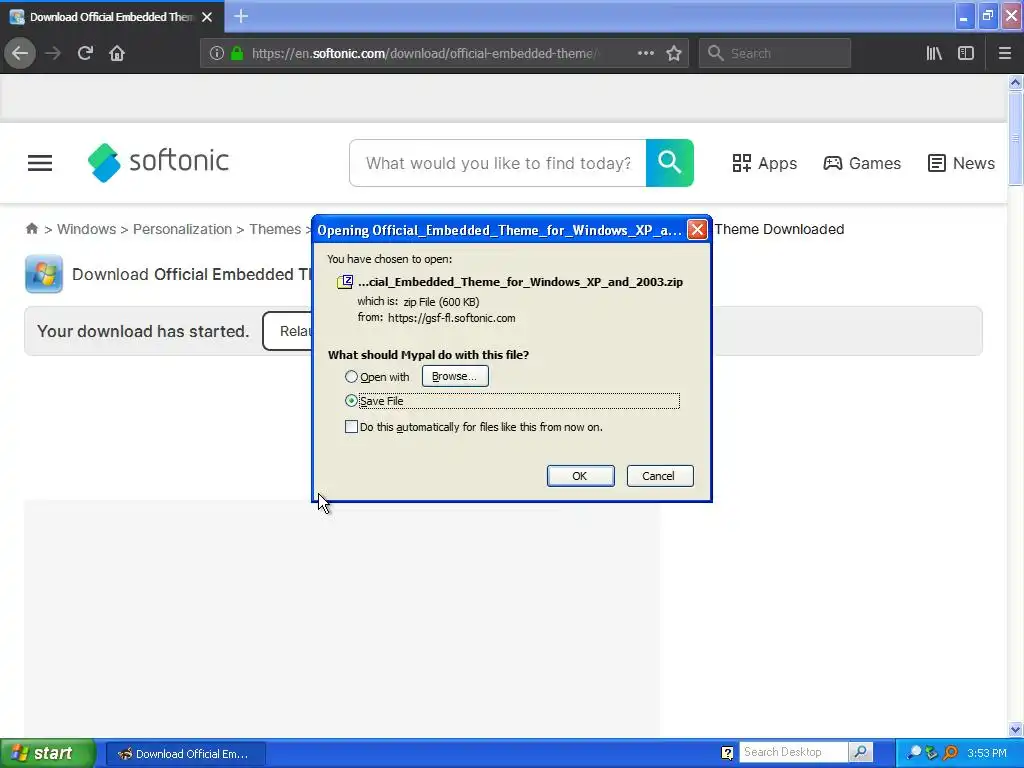This screenshot has height=768, width=1024.
Task: Go back using the browser back arrow
Action: pyautogui.click(x=20, y=53)
